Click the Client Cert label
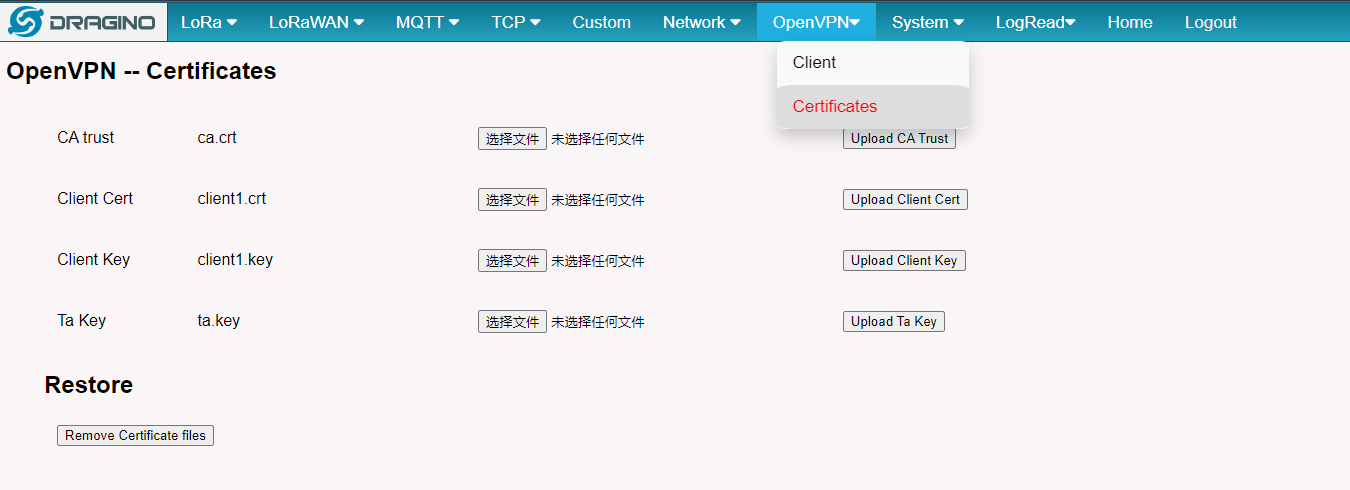Viewport: 1350px width, 490px height. [x=95, y=199]
